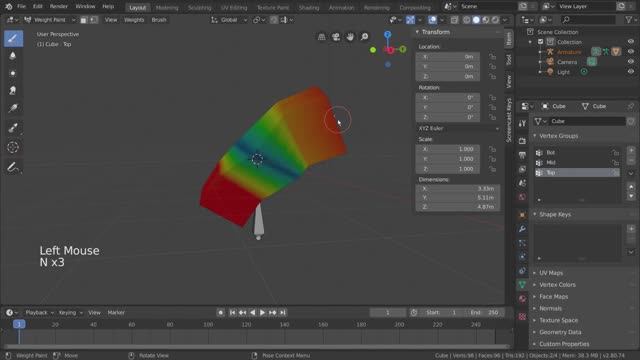Toggle perspective/orthographic grid icon
This screenshot has height=360, width=640.
(x=322, y=37)
